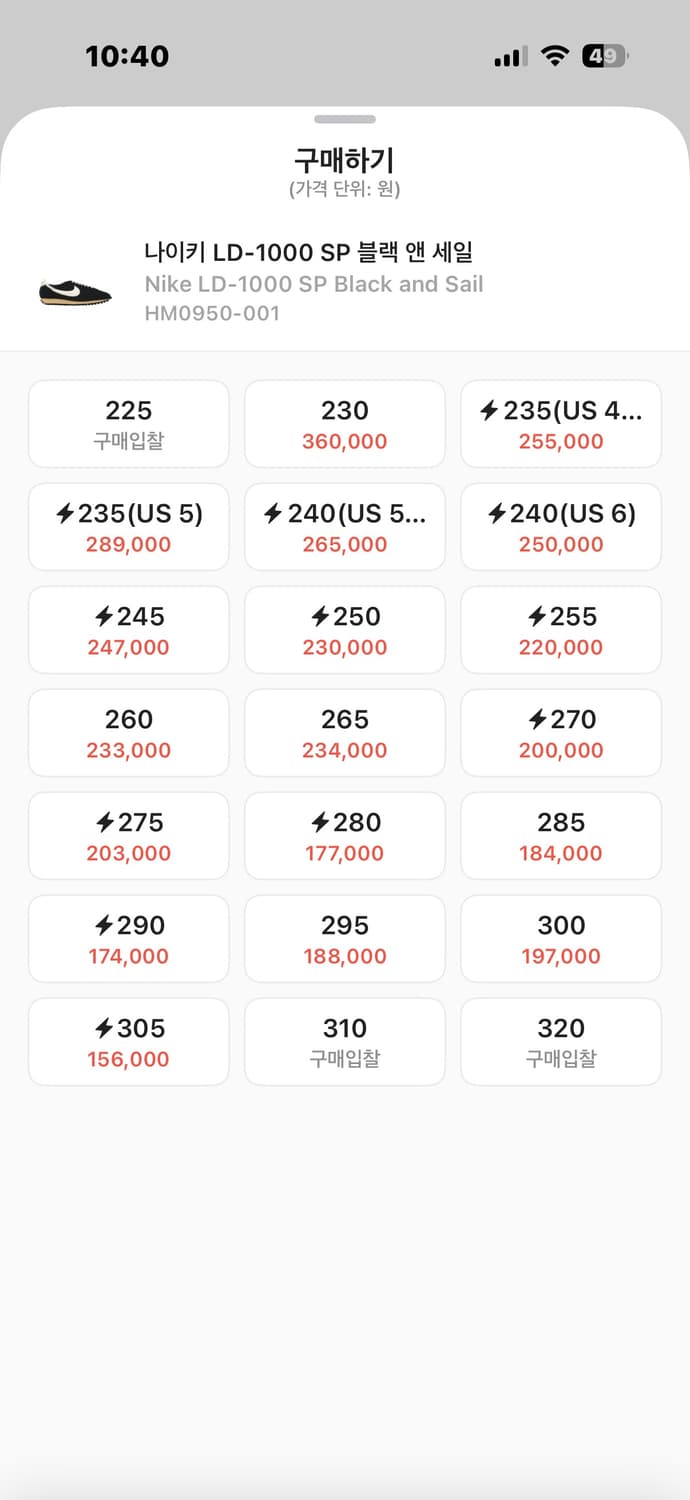The height and width of the screenshot is (1500, 690).
Task: Tap the battery indicator in status bar
Action: coord(604,56)
